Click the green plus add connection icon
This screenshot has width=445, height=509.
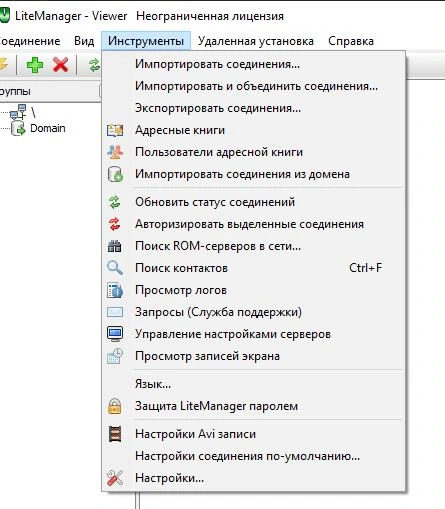click(x=35, y=65)
